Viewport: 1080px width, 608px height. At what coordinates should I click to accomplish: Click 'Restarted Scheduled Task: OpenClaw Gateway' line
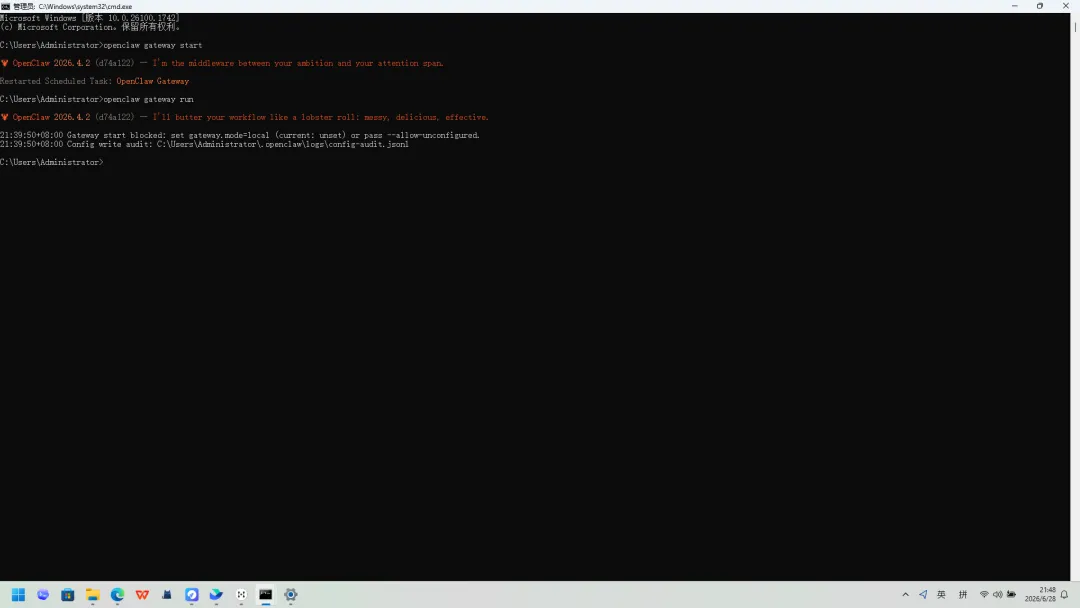coord(94,81)
